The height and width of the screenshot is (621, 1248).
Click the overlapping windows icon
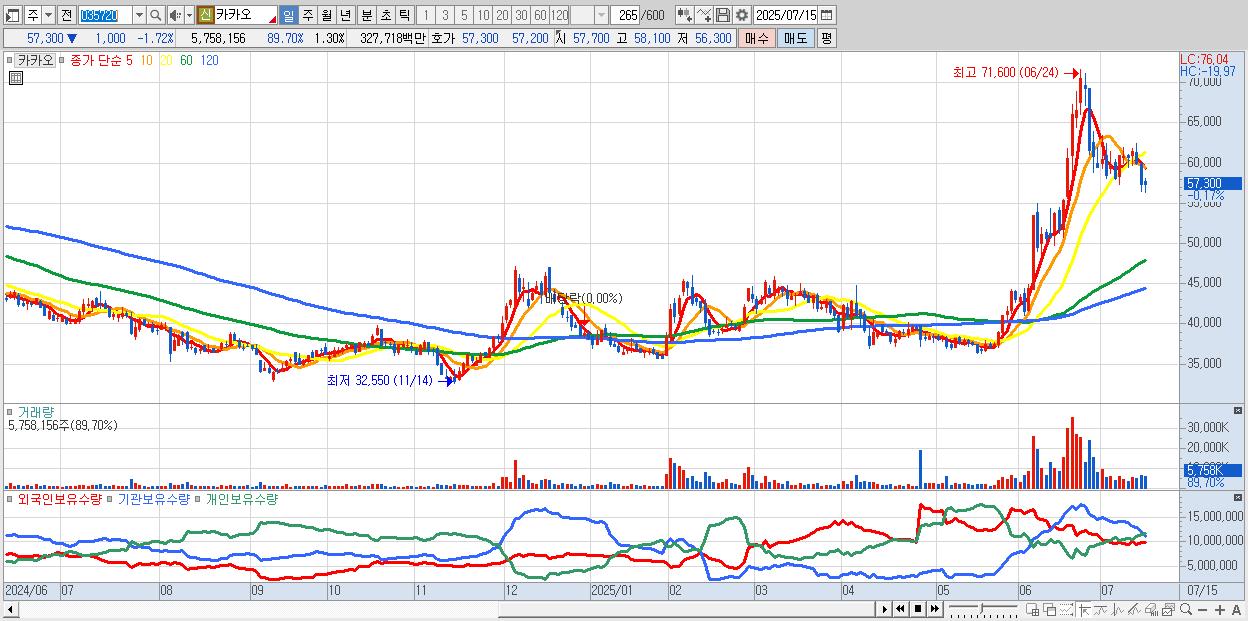click(x=1050, y=610)
